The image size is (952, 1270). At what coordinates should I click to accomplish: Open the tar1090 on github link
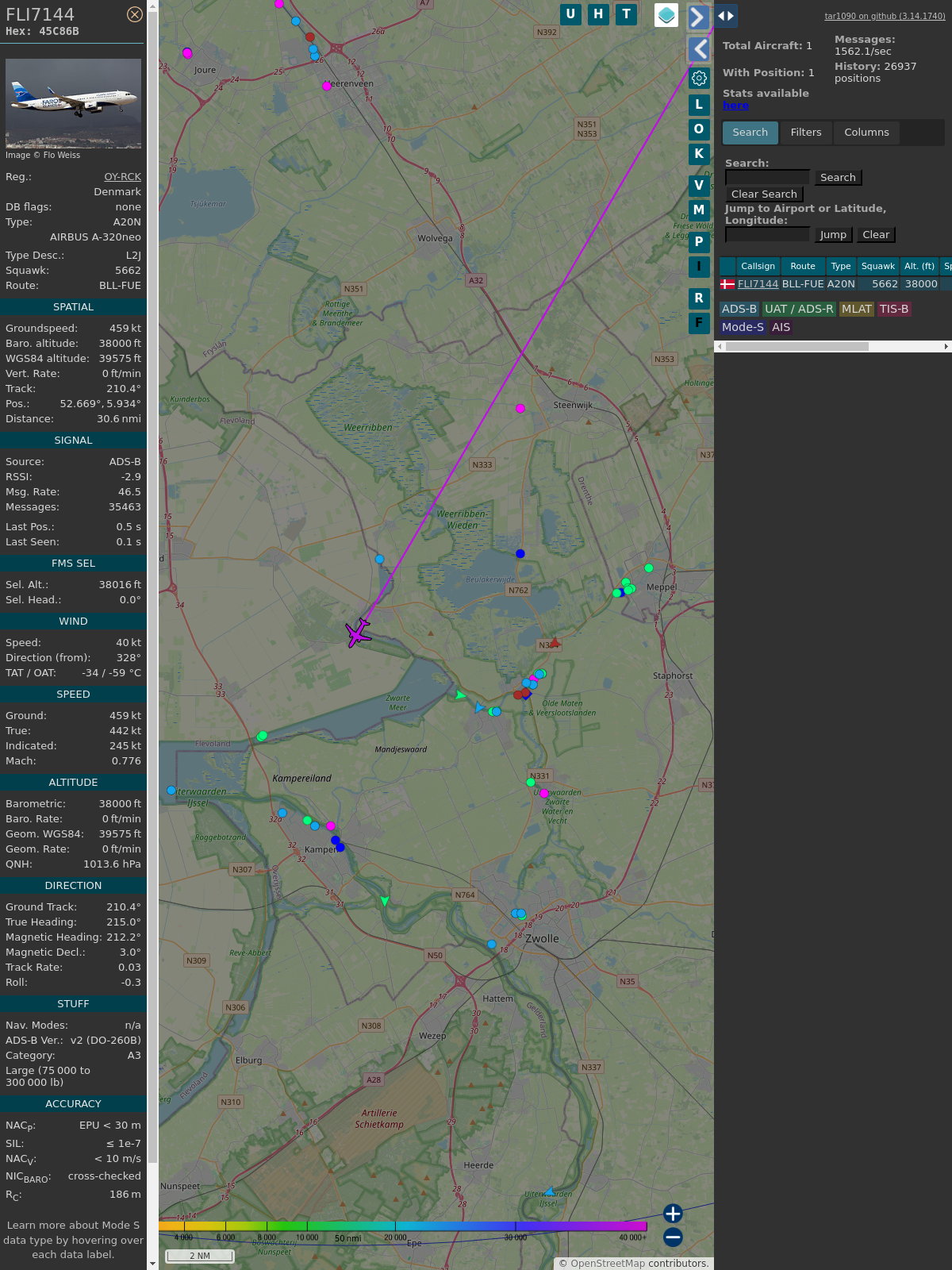point(885,16)
